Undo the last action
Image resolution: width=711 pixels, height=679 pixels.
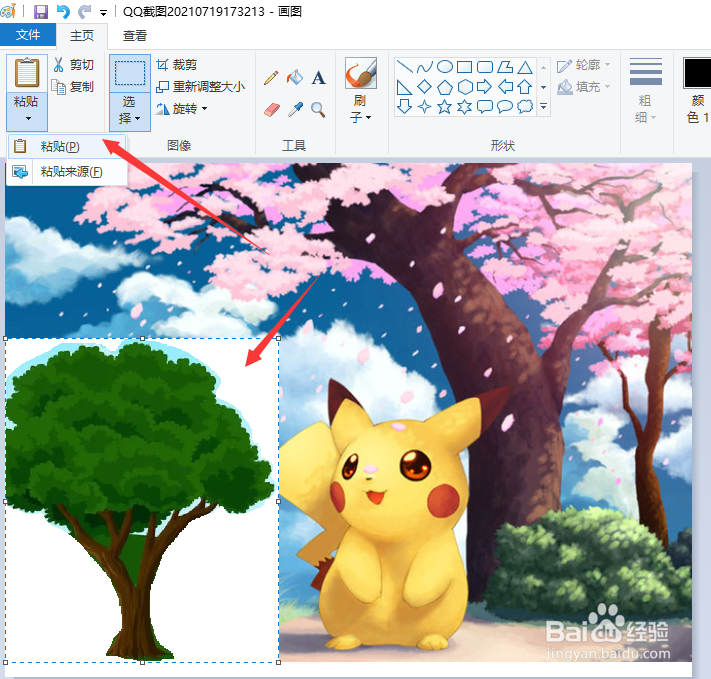coord(63,11)
